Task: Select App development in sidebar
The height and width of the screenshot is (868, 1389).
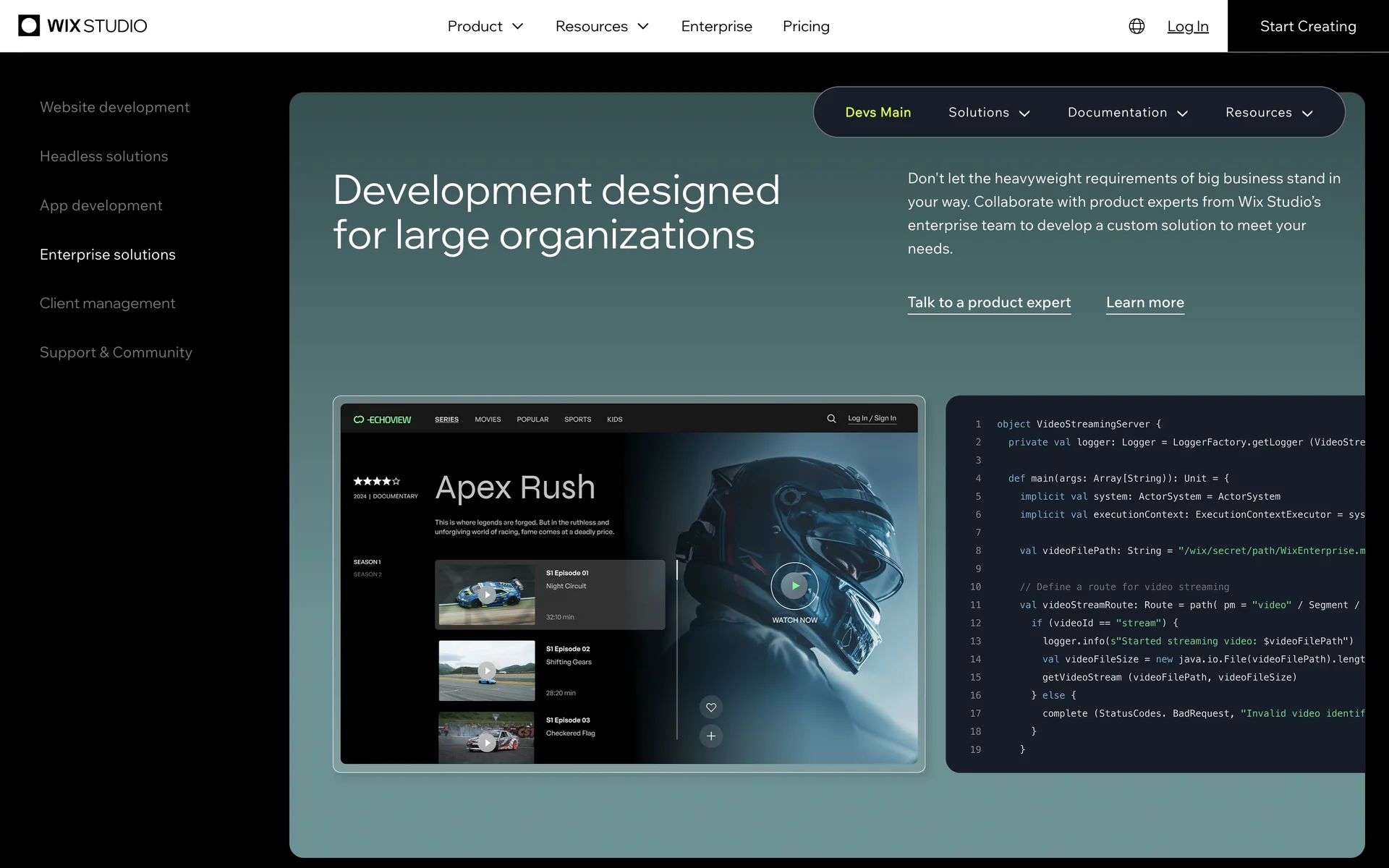Action: coord(101,205)
